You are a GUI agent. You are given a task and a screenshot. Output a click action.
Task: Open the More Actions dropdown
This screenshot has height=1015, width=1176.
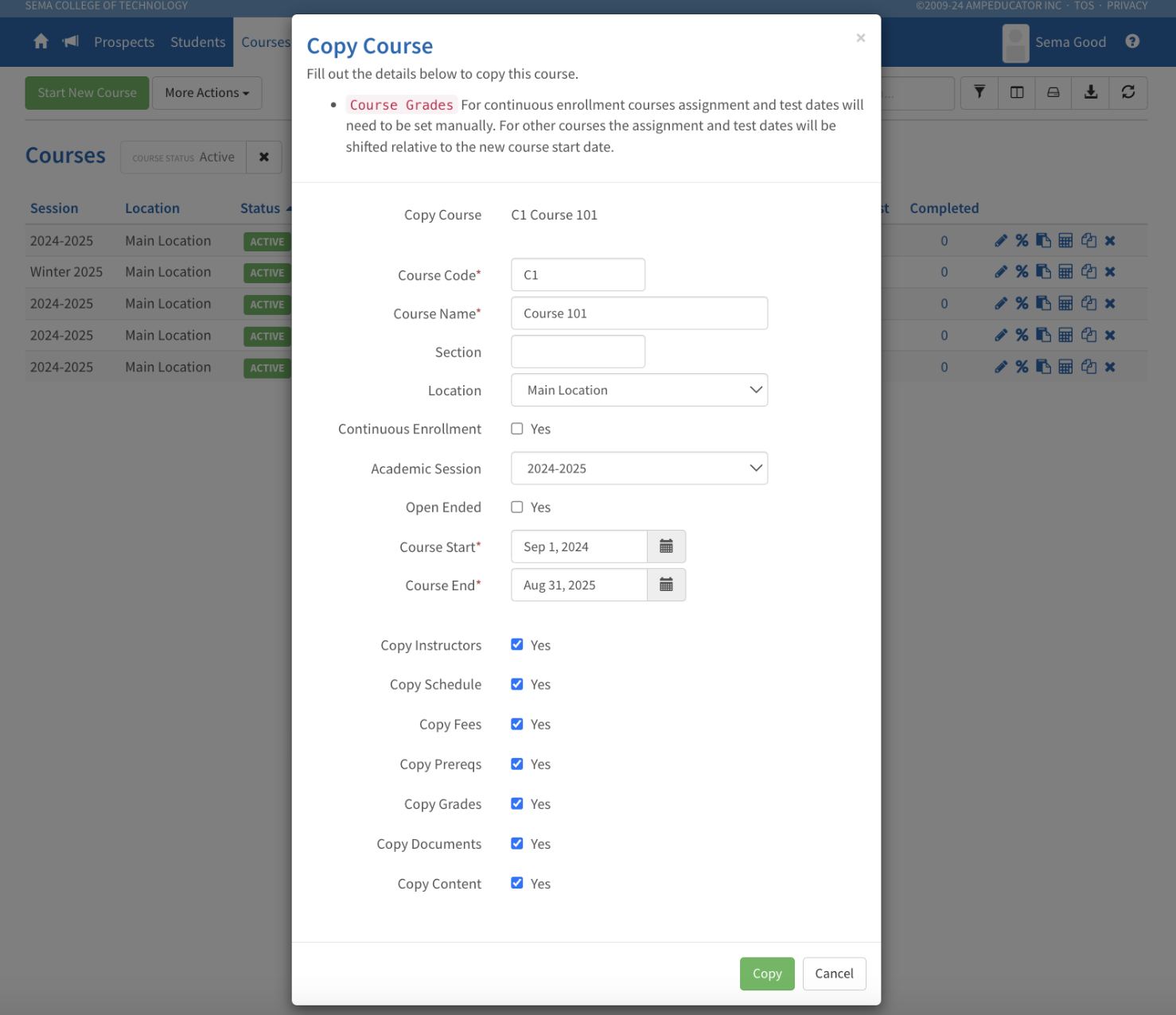pos(207,93)
